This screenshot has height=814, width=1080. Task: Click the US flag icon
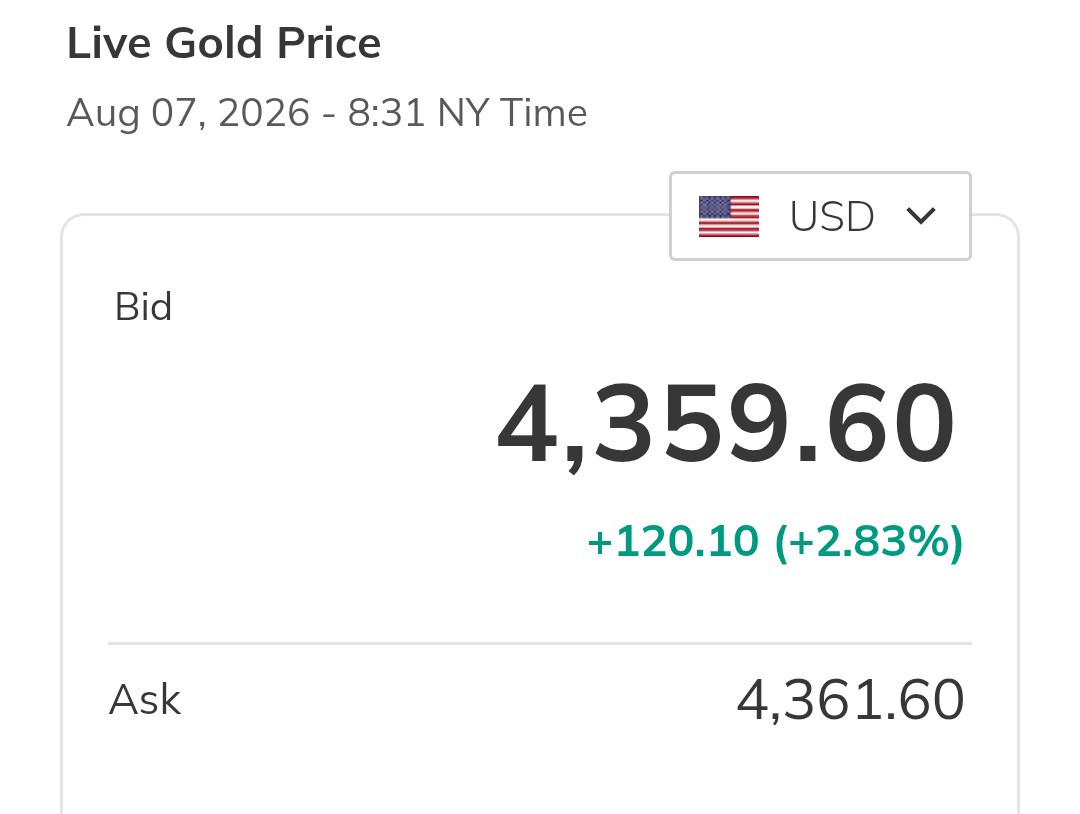(729, 216)
